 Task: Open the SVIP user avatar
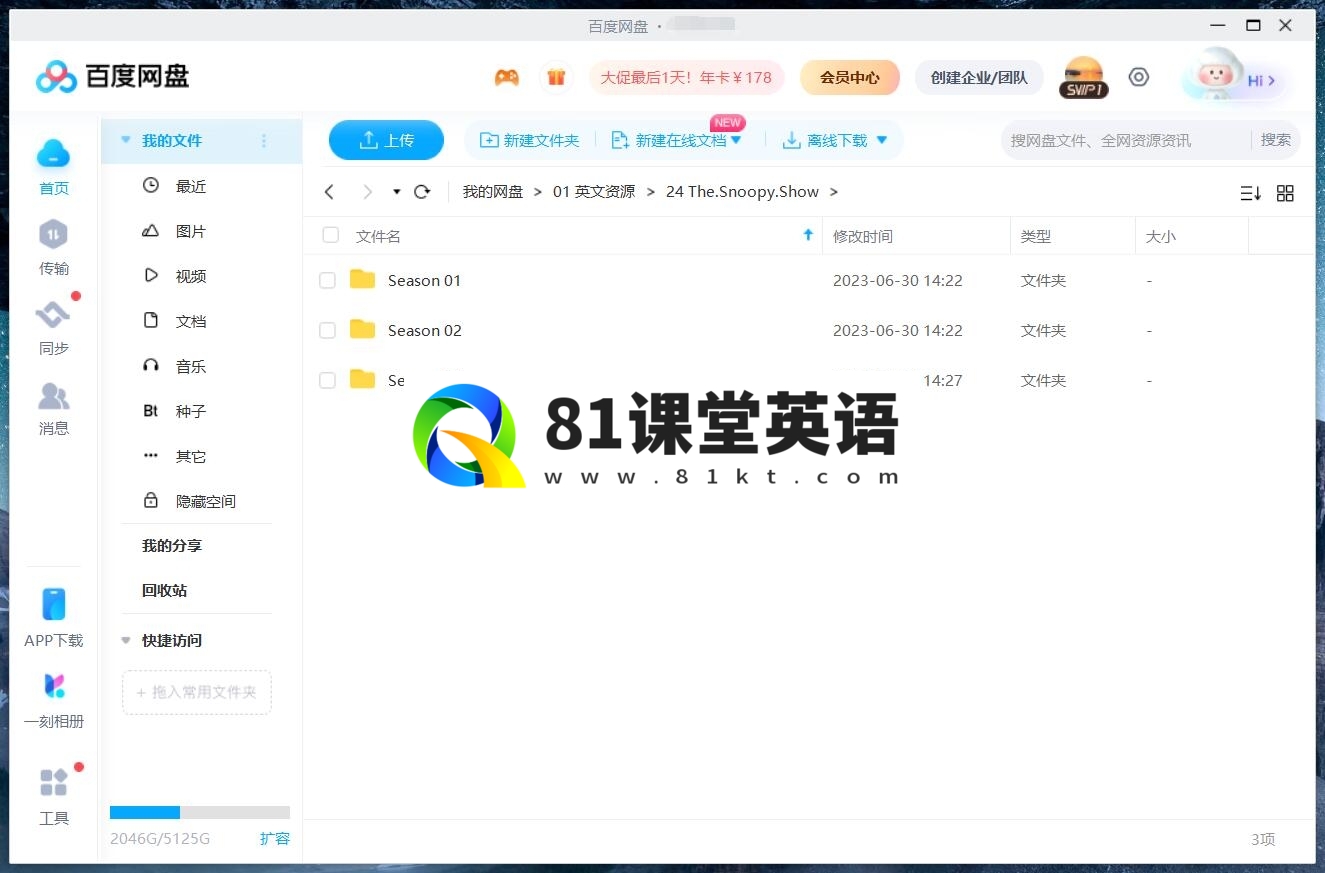click(1084, 77)
